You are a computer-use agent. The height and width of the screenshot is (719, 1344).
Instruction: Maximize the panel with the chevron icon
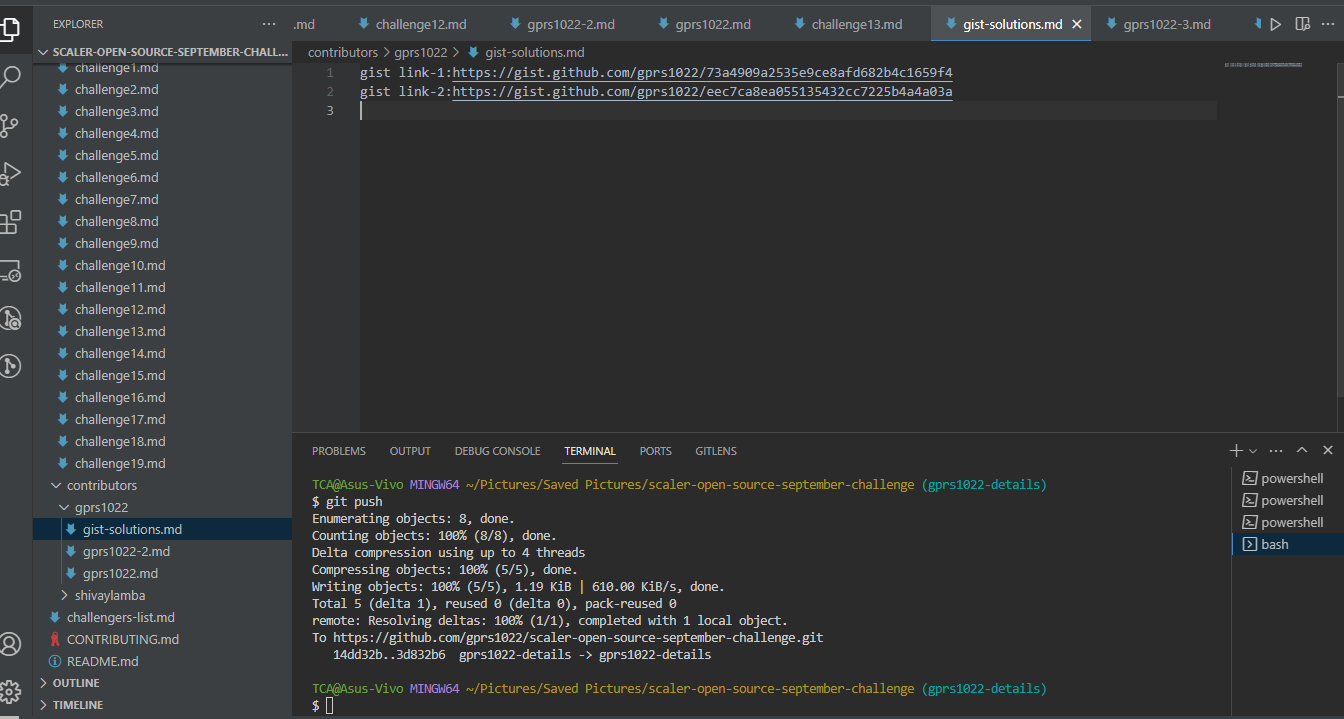coord(1302,450)
